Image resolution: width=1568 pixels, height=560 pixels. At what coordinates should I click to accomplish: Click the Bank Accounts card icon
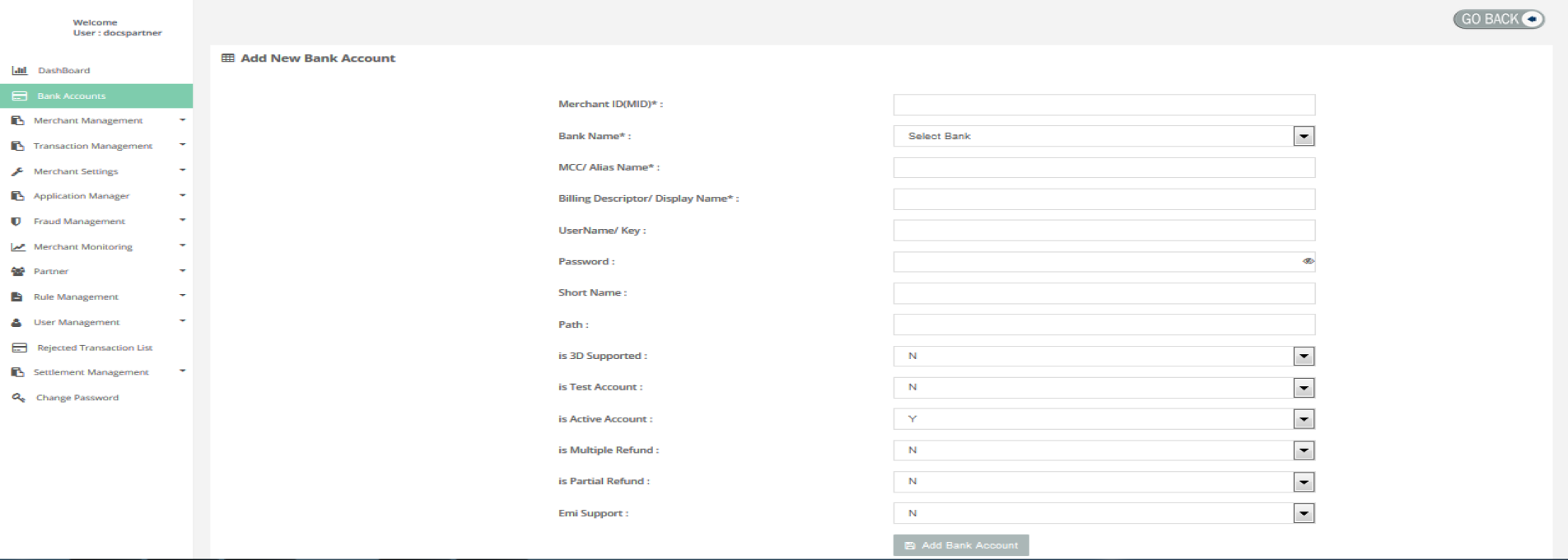[x=19, y=96]
